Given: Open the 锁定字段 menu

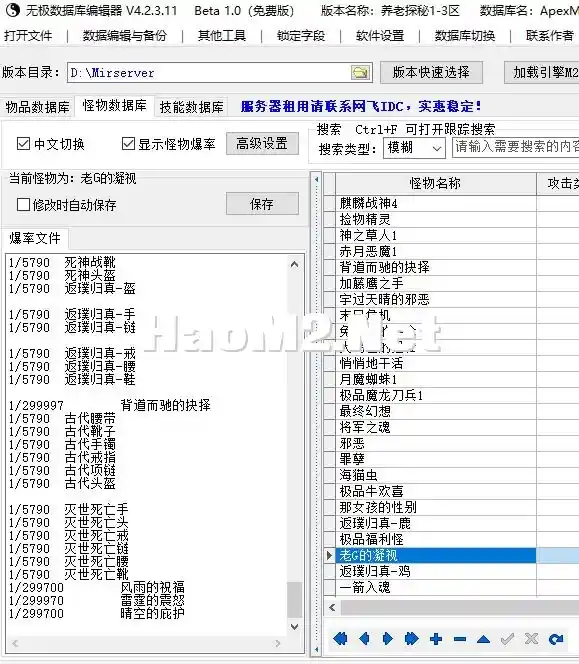Looking at the screenshot, I should (301, 36).
